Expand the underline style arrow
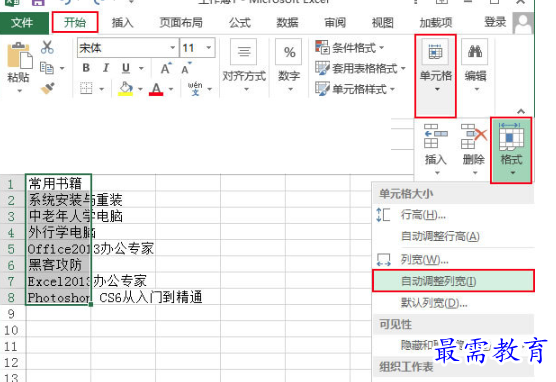 (141, 68)
